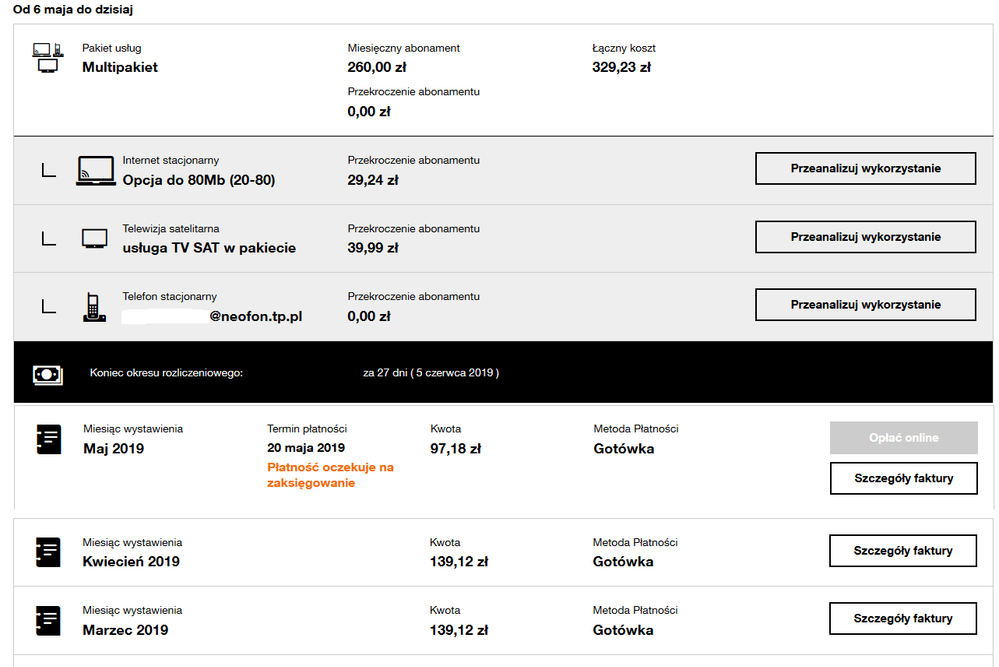The image size is (999, 667).
Task: Click the laptop internet stacjonarny icon
Action: click(x=96, y=170)
